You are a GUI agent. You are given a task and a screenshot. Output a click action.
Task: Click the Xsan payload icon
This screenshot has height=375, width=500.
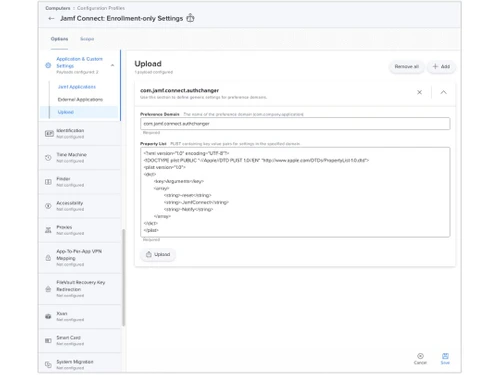click(48, 316)
